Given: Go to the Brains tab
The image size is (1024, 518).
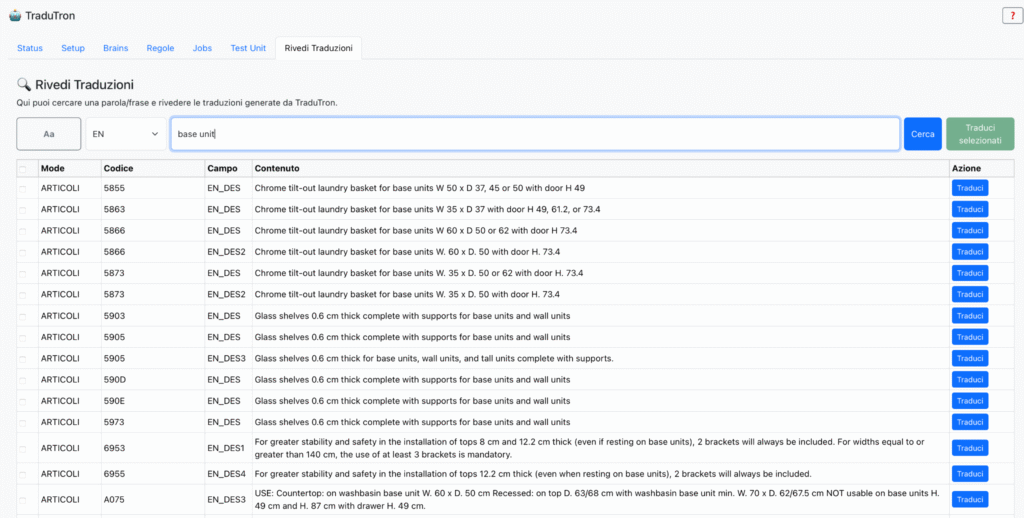Looking at the screenshot, I should 116,48.
